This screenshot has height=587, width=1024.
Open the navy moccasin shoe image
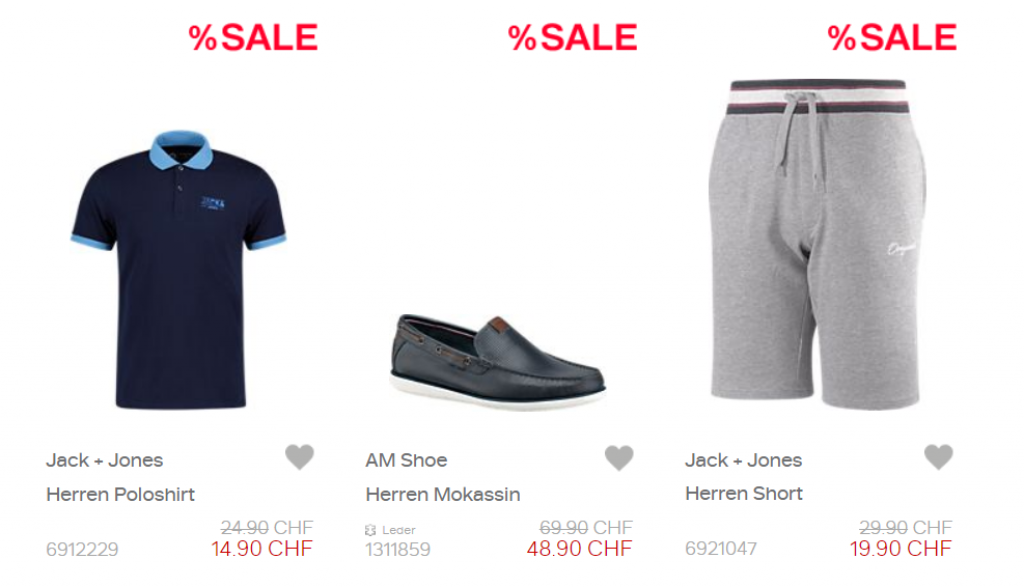coord(498,362)
